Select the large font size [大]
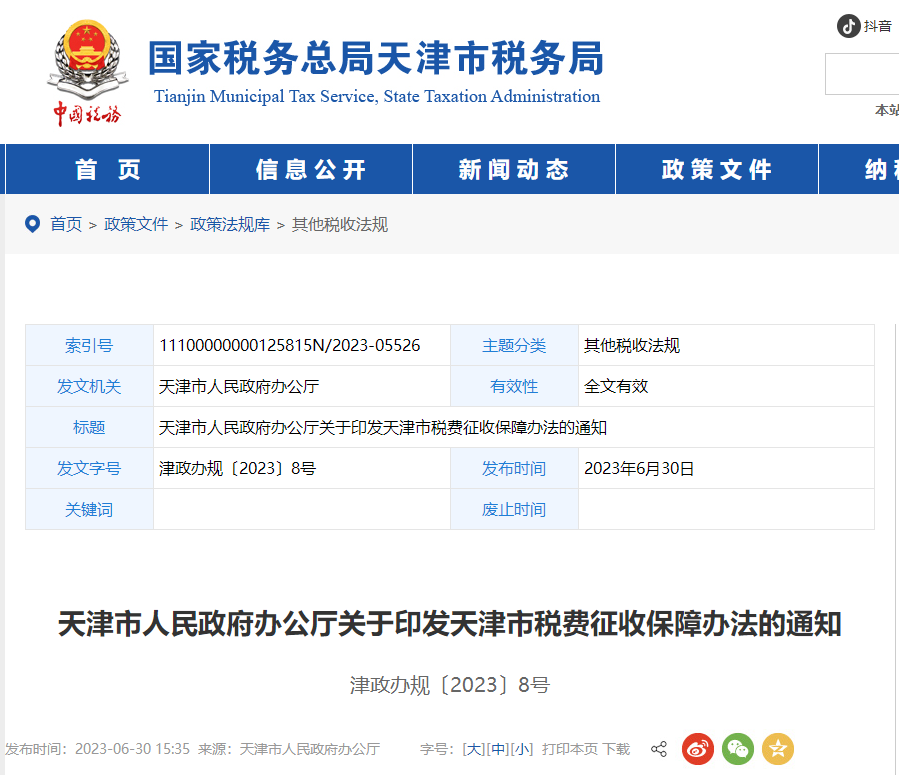The width and height of the screenshot is (899, 775). click(x=476, y=748)
